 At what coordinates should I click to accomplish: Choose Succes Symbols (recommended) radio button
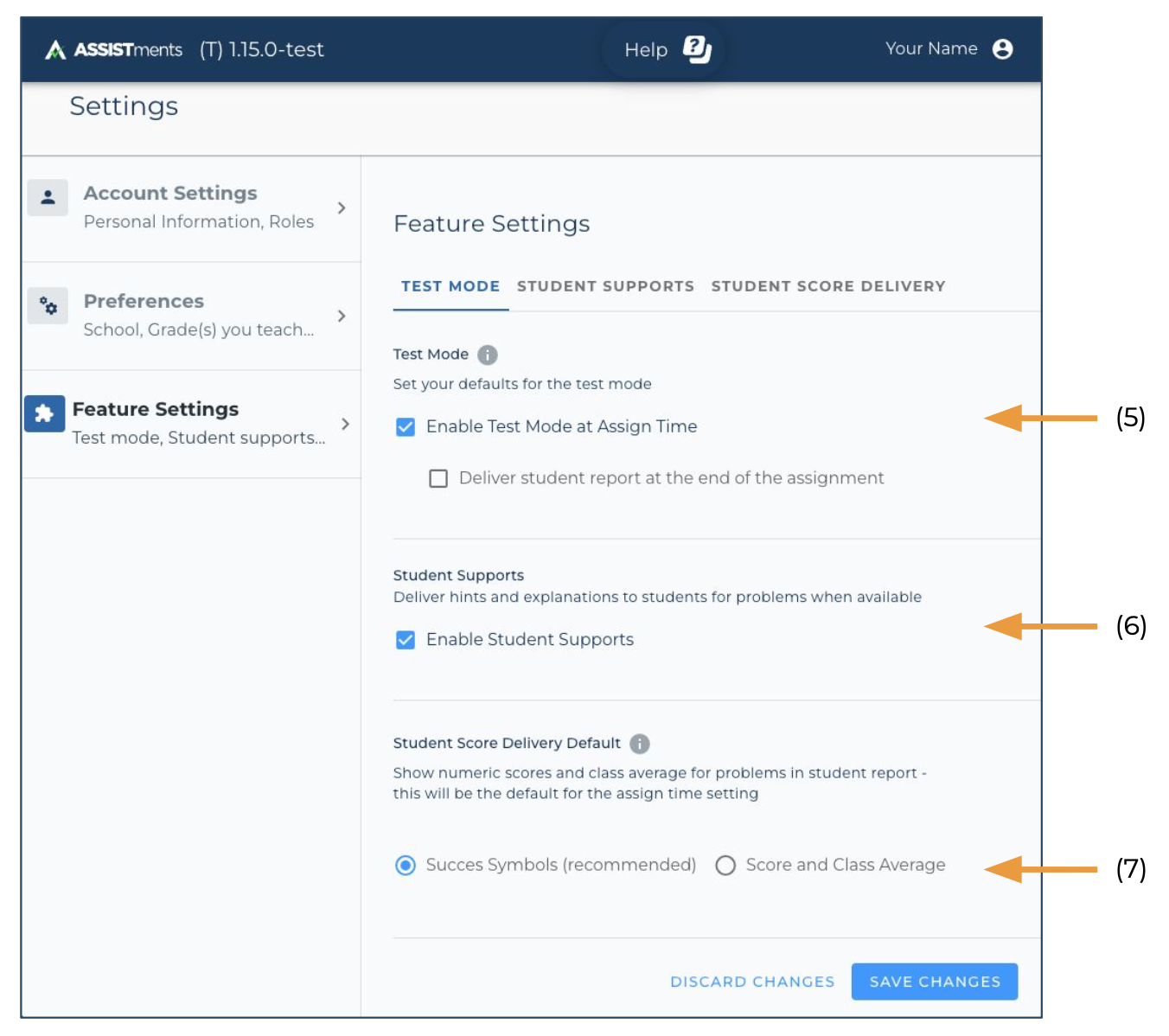pyautogui.click(x=406, y=866)
